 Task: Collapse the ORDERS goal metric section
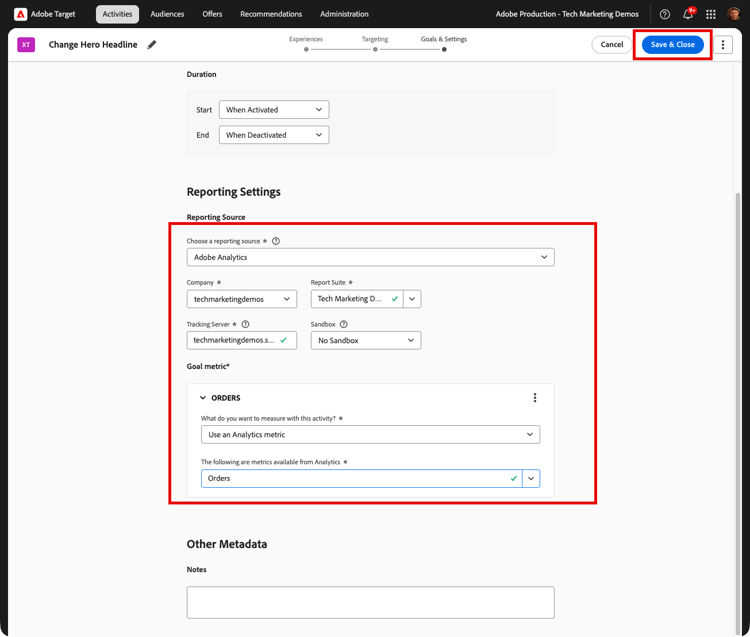[203, 398]
